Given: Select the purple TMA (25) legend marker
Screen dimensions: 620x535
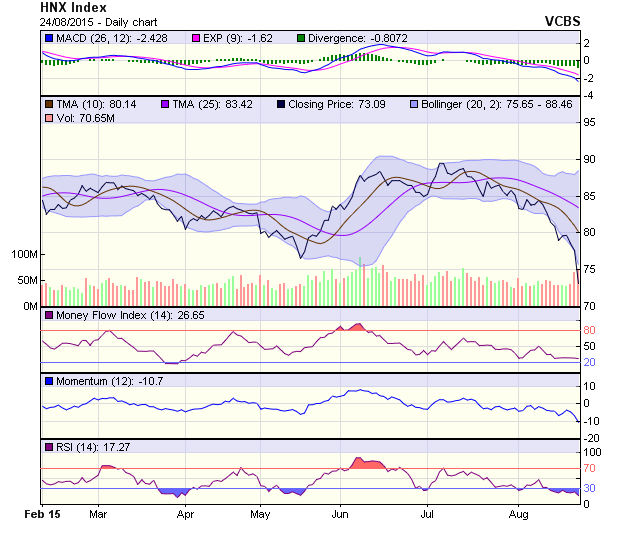Looking at the screenshot, I should pos(166,103).
